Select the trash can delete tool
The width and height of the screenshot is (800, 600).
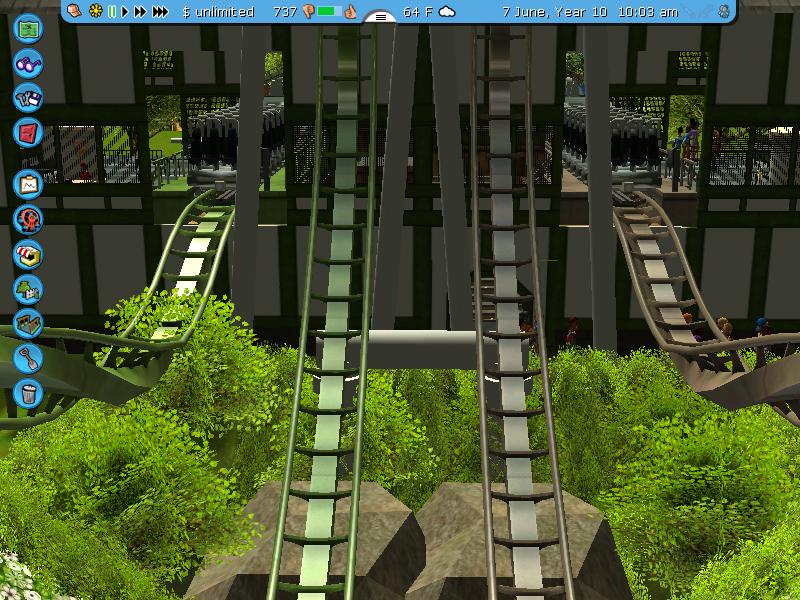coord(28,393)
